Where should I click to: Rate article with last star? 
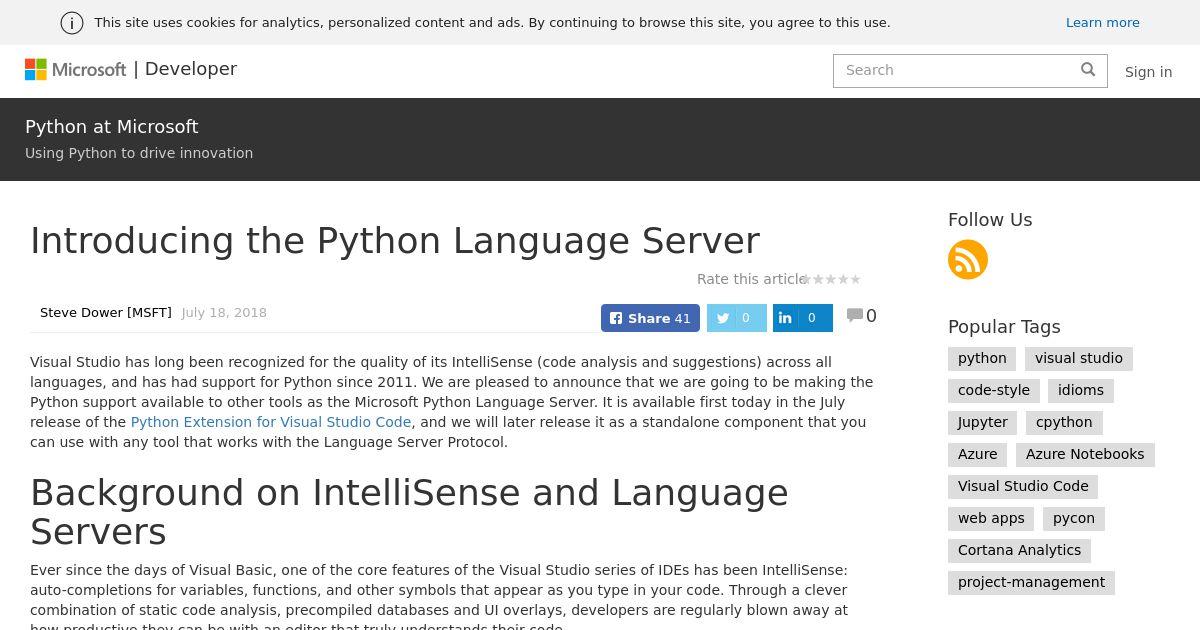tap(855, 280)
